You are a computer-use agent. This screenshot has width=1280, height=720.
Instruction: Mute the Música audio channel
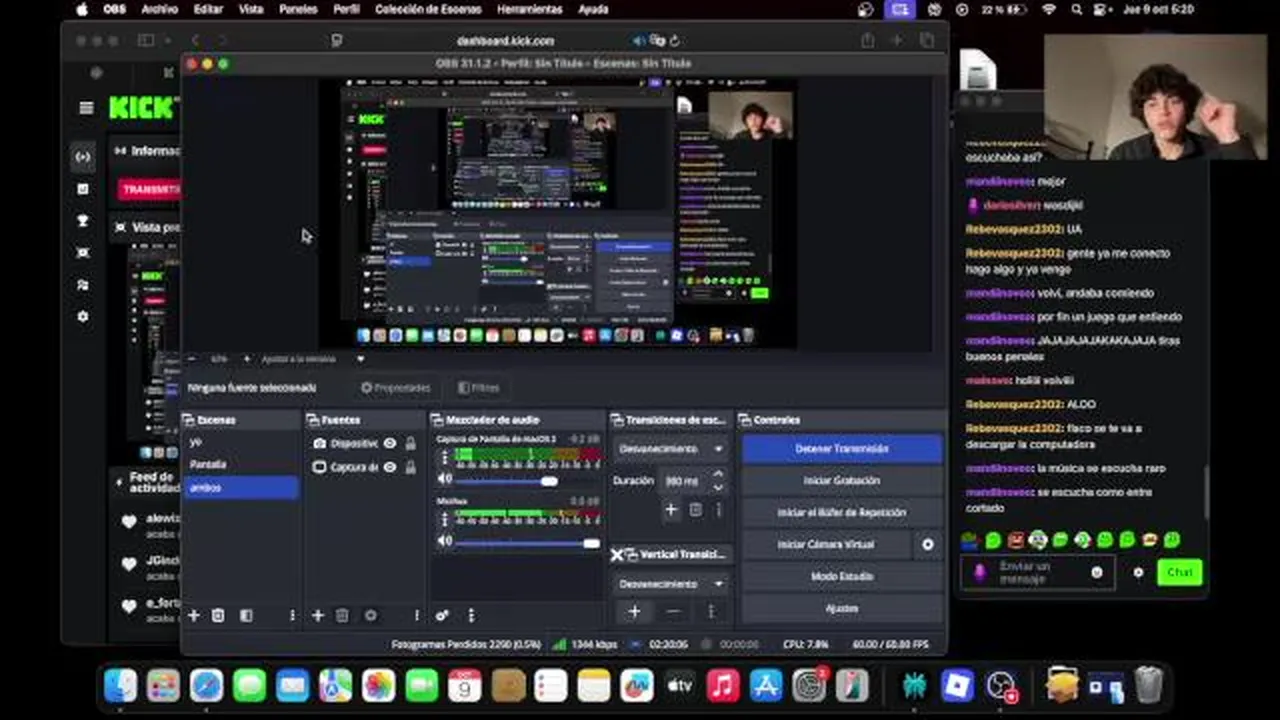tap(445, 542)
